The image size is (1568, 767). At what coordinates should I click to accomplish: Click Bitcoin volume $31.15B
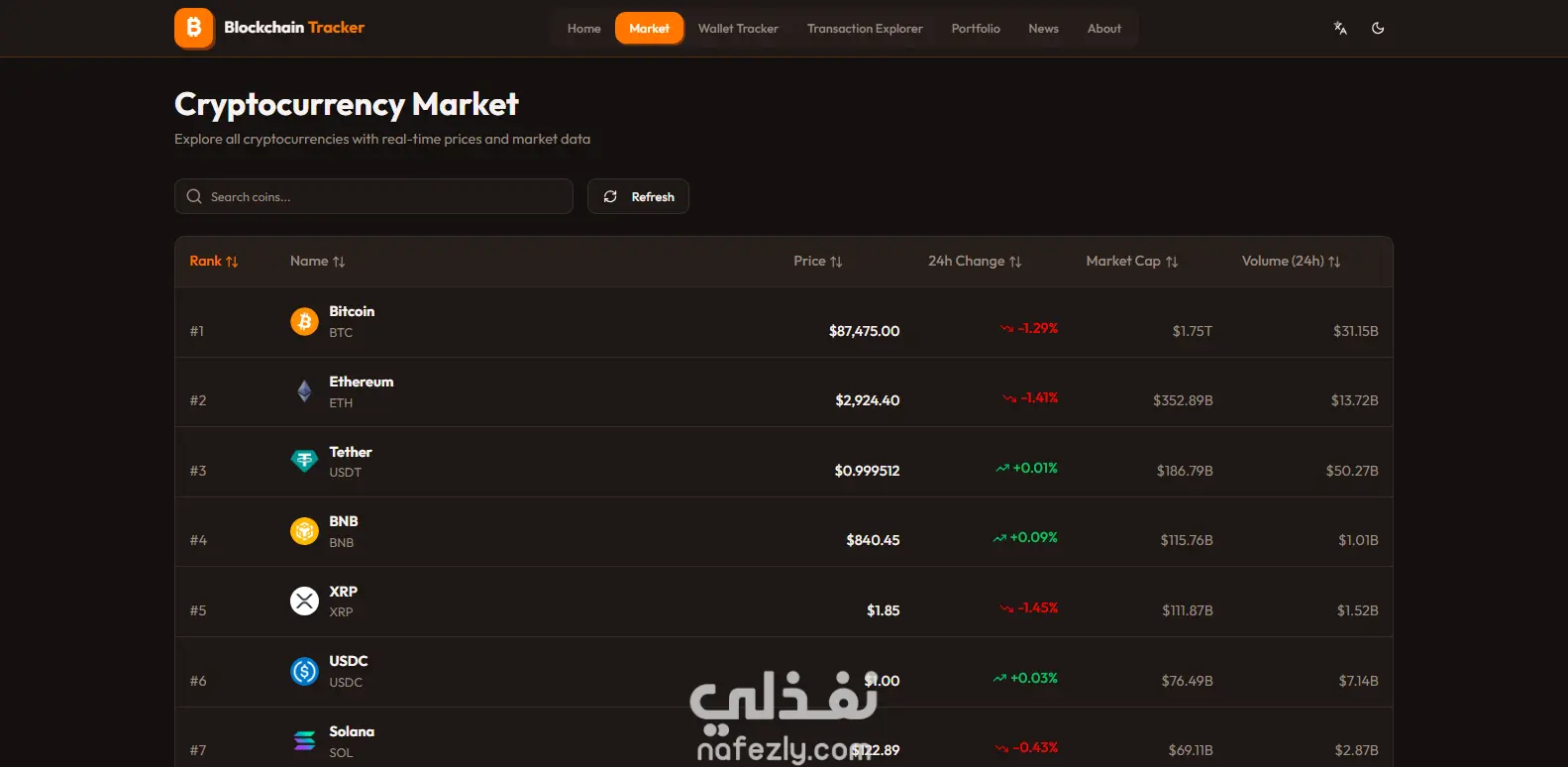coord(1356,331)
